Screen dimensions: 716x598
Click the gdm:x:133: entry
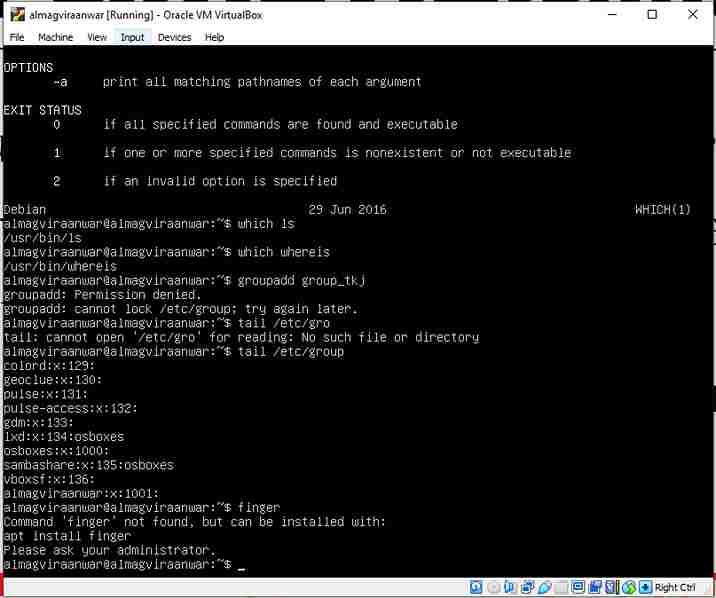39,422
